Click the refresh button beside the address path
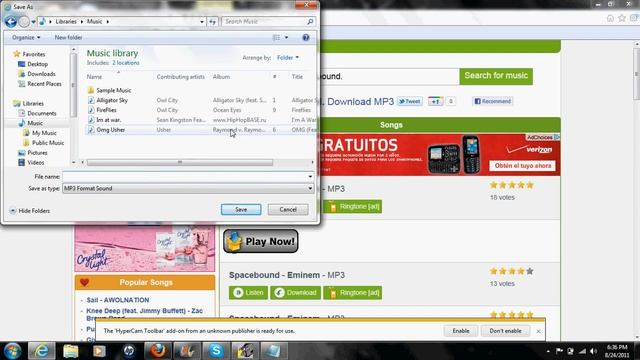Image resolution: width=640 pixels, height=360 pixels. (x=213, y=22)
